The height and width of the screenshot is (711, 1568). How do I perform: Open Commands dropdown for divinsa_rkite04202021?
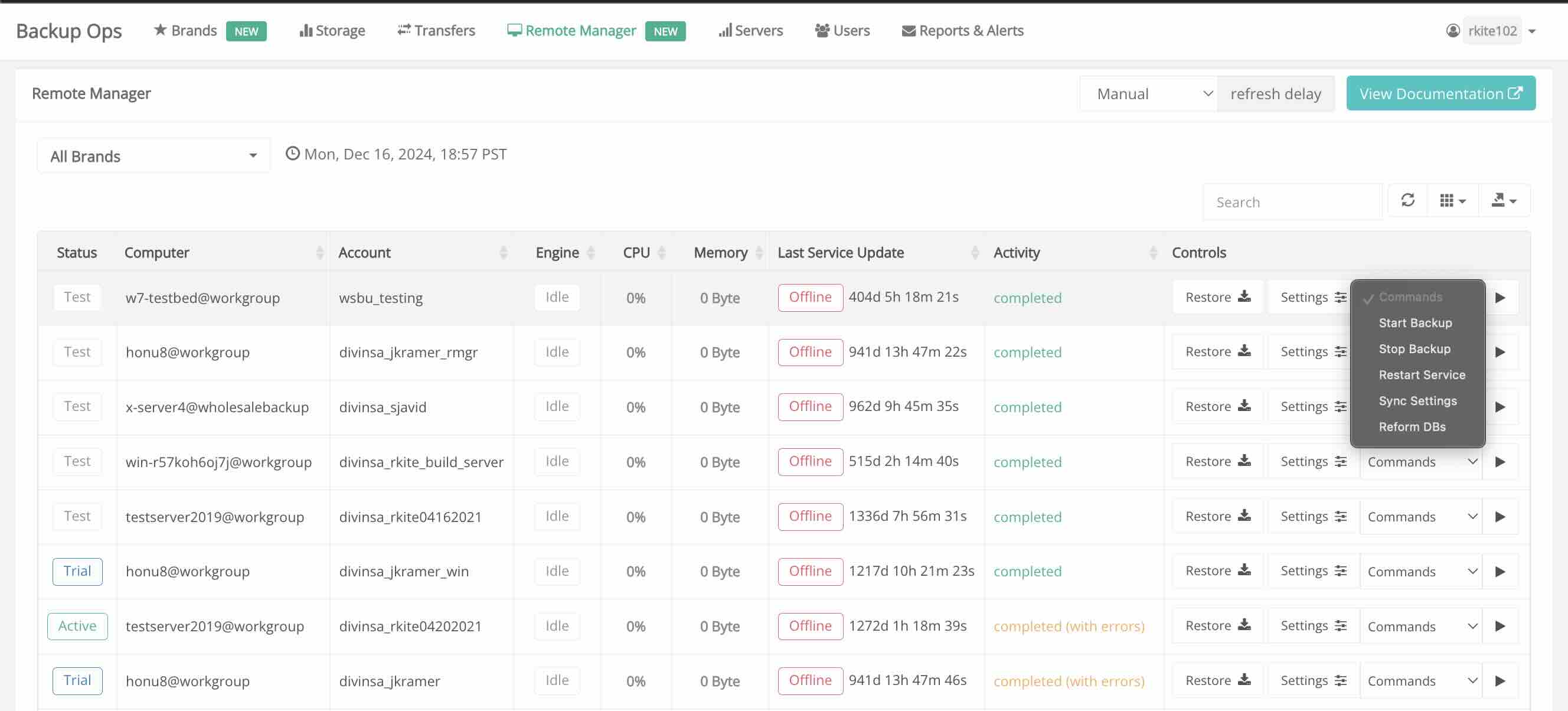point(1422,627)
